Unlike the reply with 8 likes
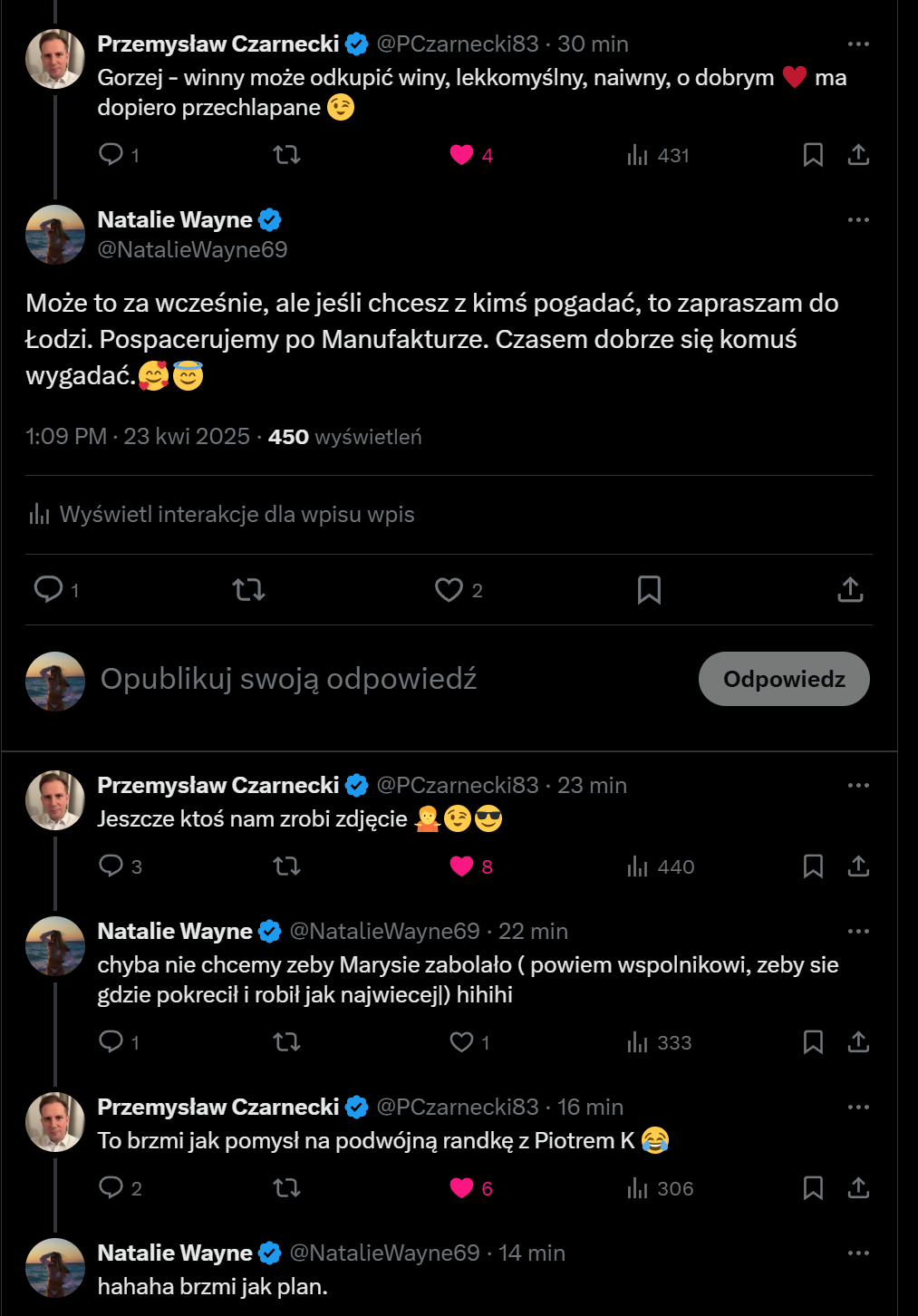This screenshot has width=918, height=1316. click(x=462, y=866)
